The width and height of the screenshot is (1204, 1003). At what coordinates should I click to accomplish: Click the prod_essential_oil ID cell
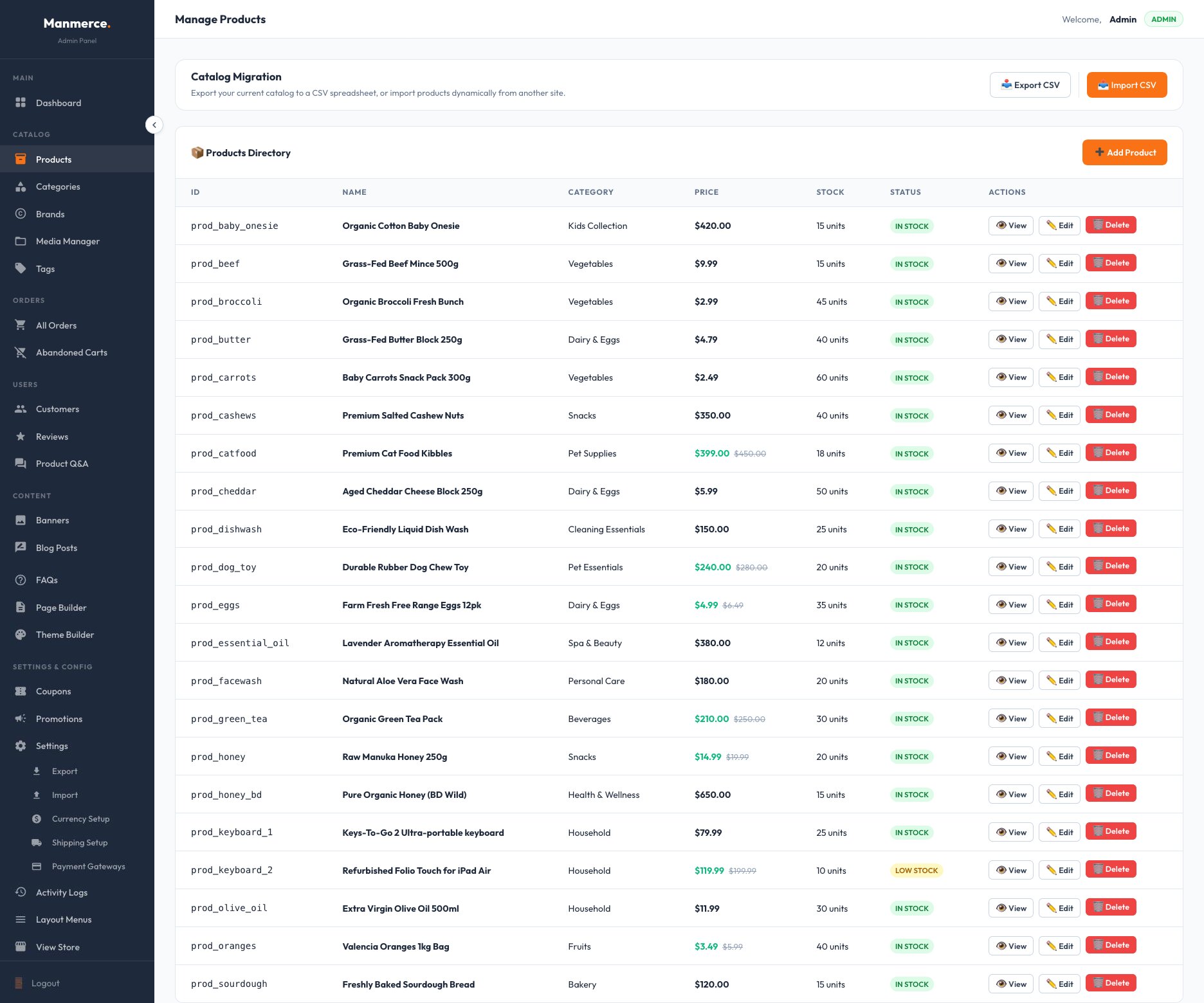(240, 643)
